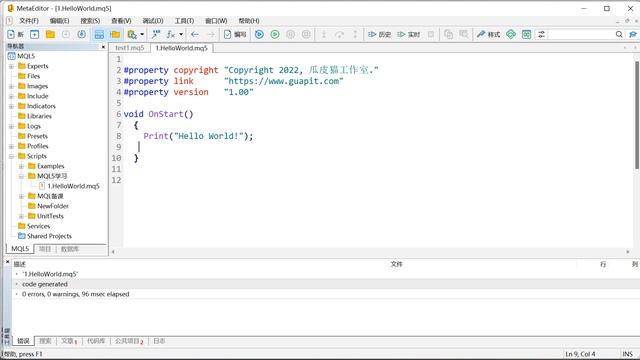The image size is (640, 360).
Task: Start profiling on Real data (实时) button
Action: pyautogui.click(x=409, y=35)
